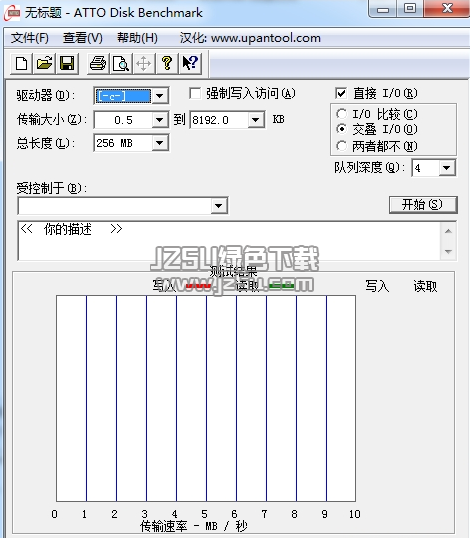
Task: Open the 帮助(H) menu
Action: tap(137, 38)
